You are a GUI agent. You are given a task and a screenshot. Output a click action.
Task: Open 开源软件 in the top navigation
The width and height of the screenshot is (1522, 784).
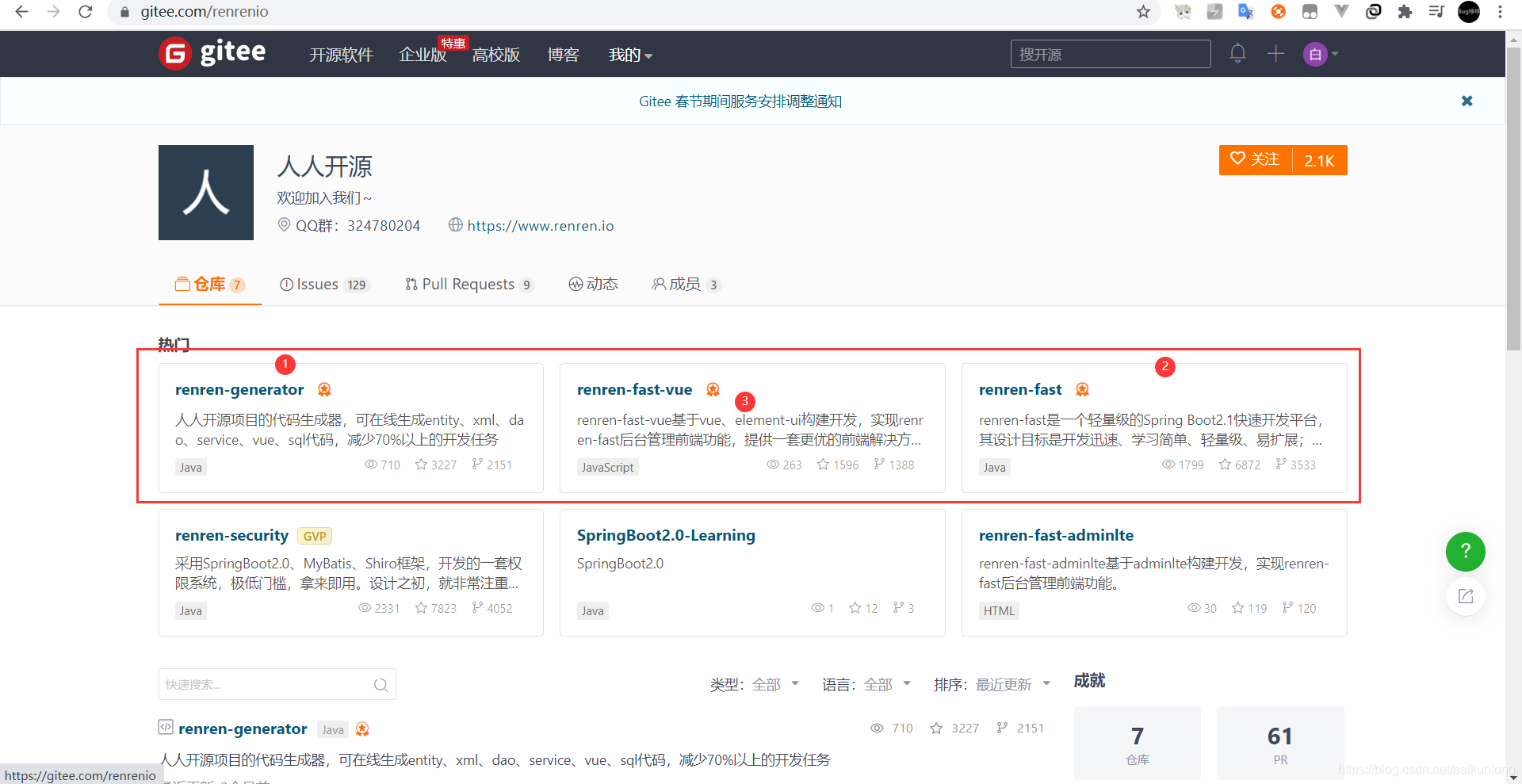click(x=341, y=55)
